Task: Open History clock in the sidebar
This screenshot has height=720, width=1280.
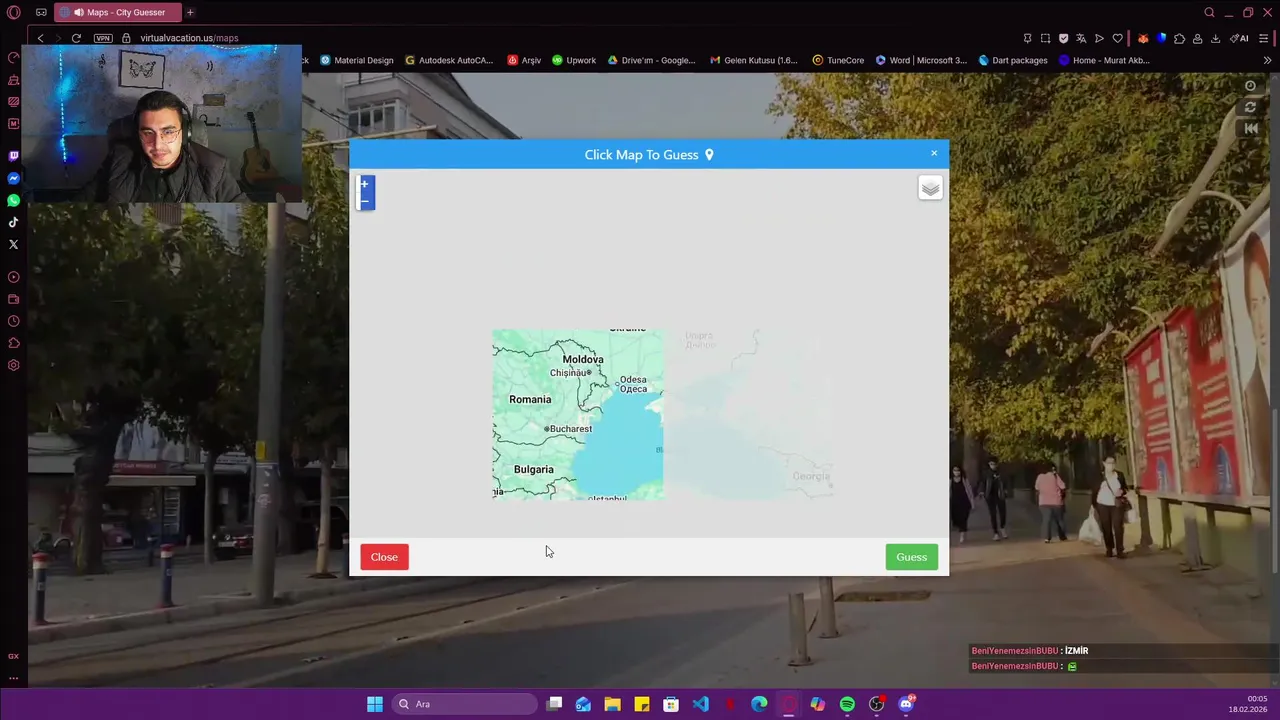Action: (x=13, y=321)
